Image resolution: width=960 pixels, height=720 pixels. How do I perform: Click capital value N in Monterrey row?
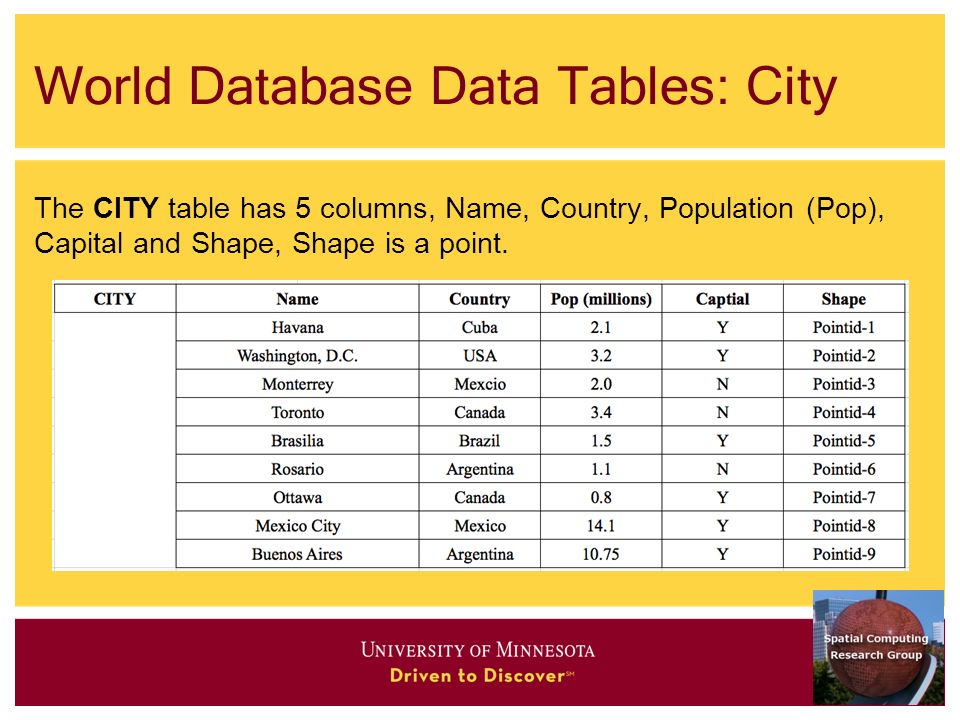(x=722, y=384)
